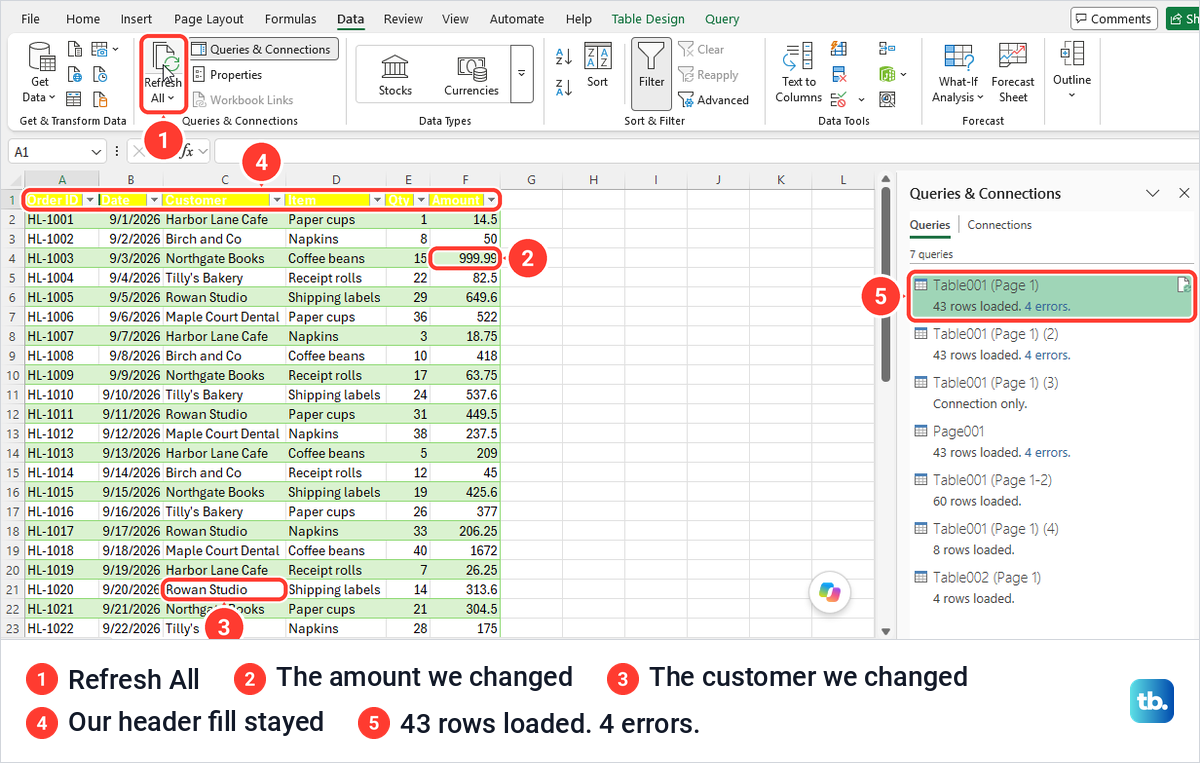This screenshot has height=763, width=1200.
Task: Collapse the Queries & Connections pane chevron
Action: (x=1152, y=193)
